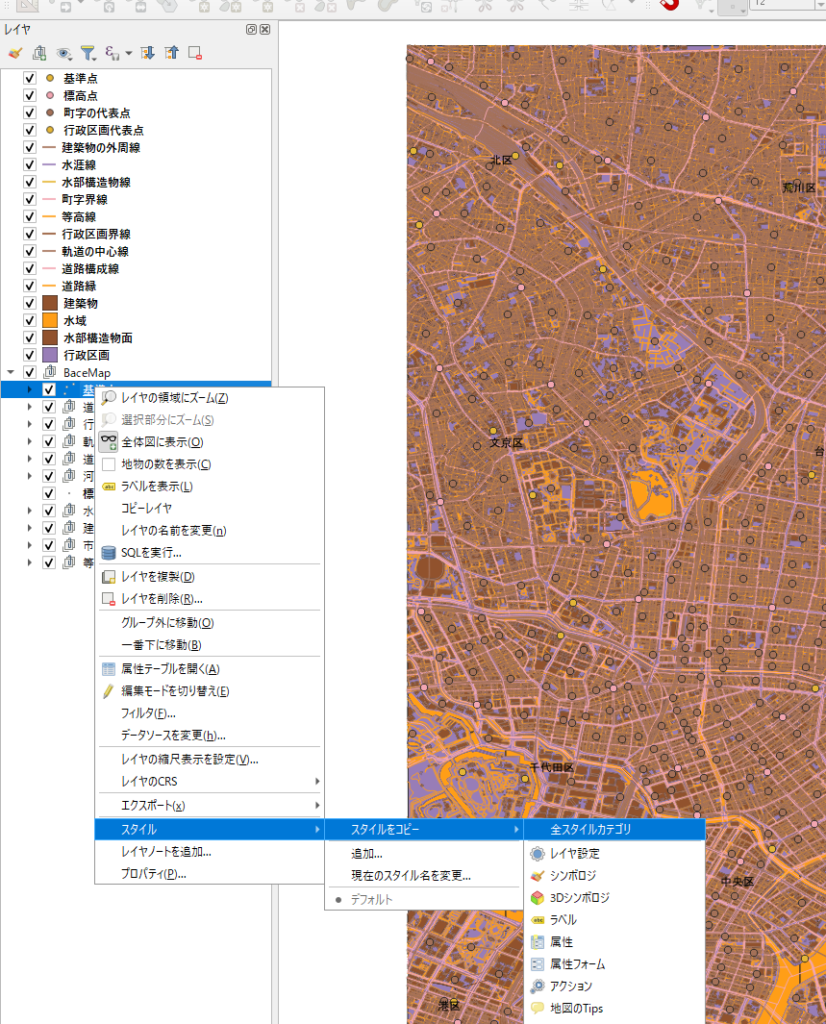Click 現在のスタイル名を変更 option
The image size is (826, 1024).
tap(410, 875)
